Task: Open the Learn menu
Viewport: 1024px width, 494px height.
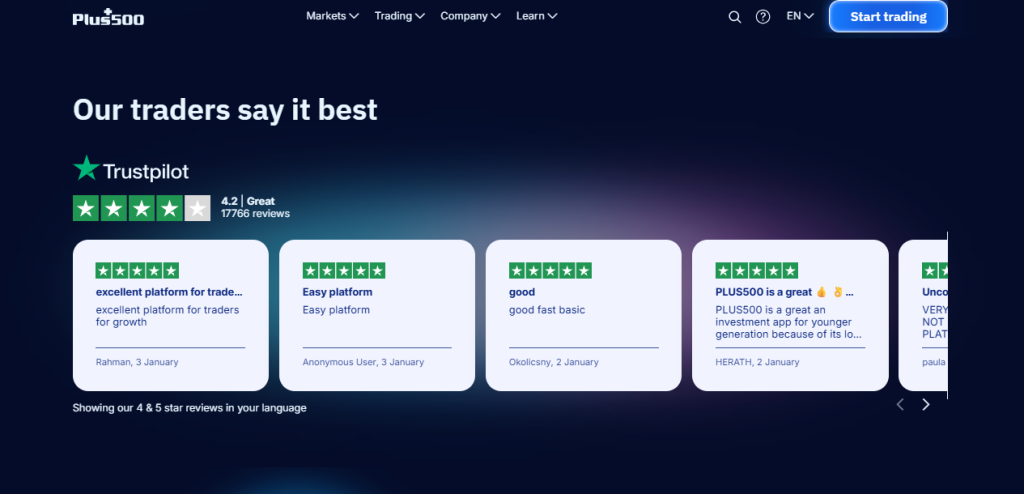Action: pyautogui.click(x=536, y=16)
